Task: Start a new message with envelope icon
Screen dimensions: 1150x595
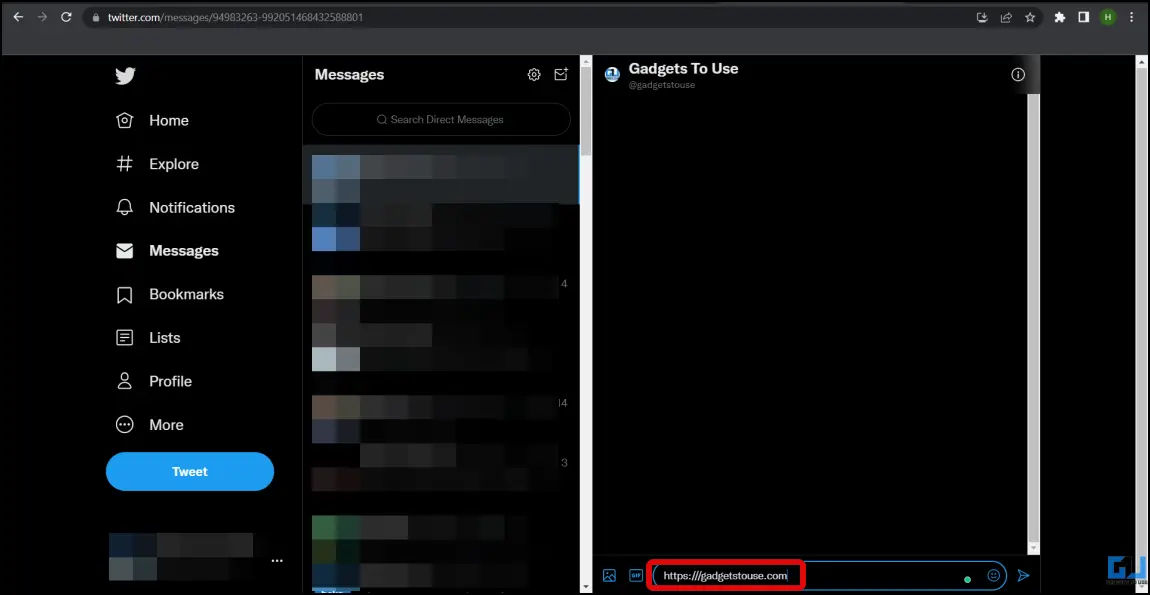Action: click(x=561, y=75)
